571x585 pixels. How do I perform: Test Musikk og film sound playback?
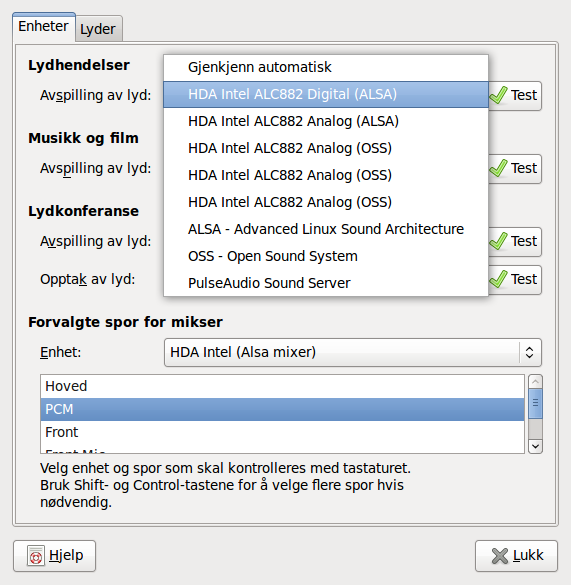pos(515,169)
